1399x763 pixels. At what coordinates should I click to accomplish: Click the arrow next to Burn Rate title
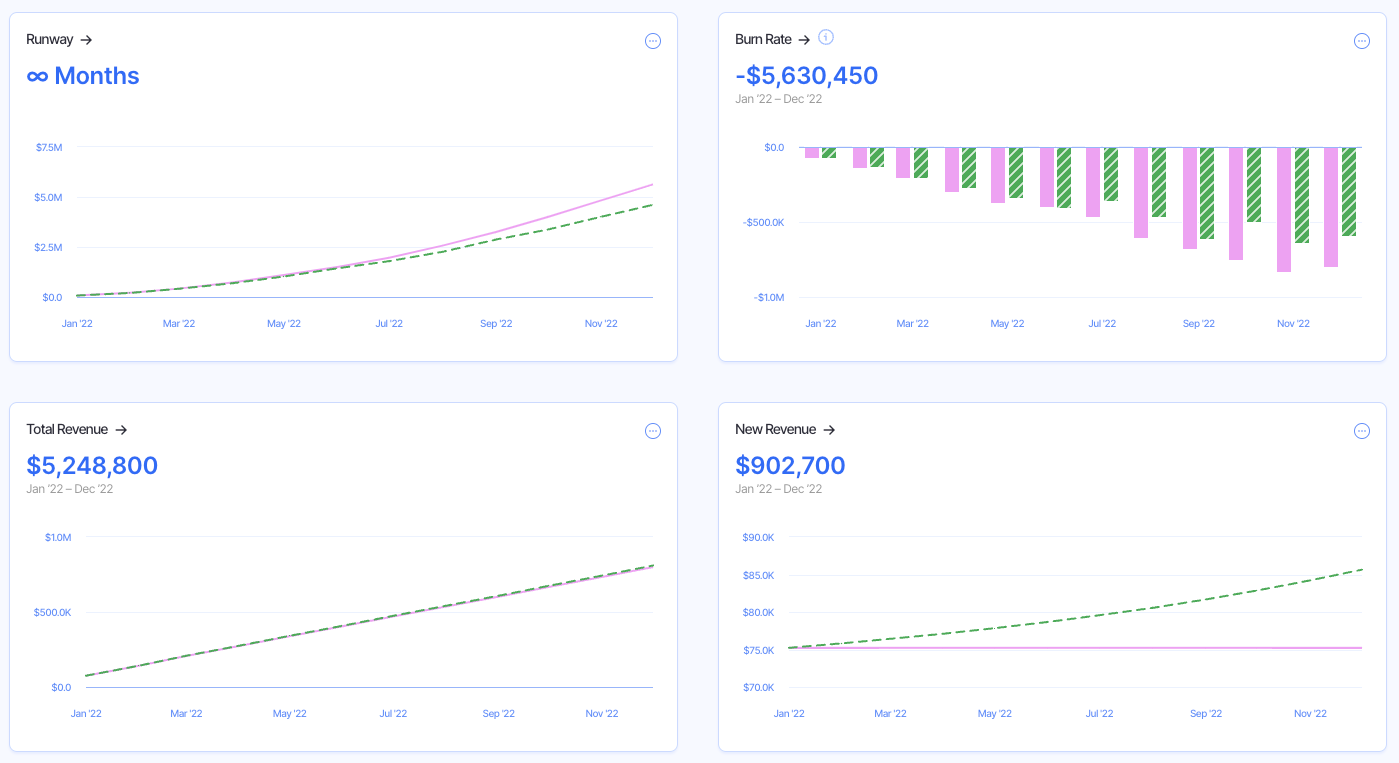click(x=803, y=40)
